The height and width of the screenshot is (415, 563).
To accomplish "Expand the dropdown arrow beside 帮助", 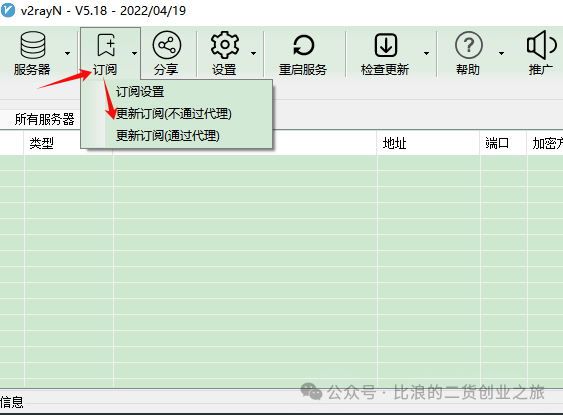I will tap(501, 53).
